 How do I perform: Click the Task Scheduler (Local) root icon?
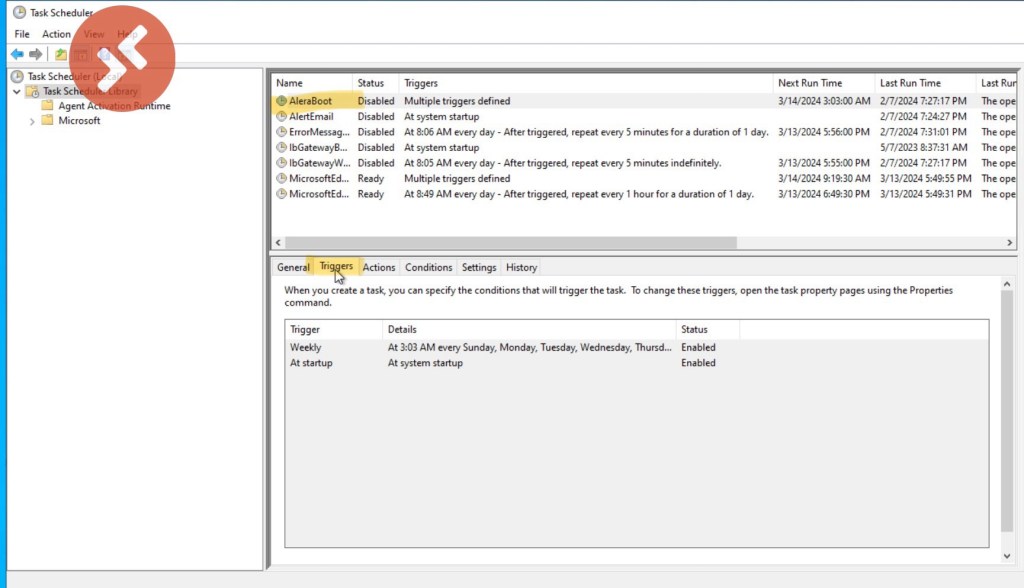17,76
